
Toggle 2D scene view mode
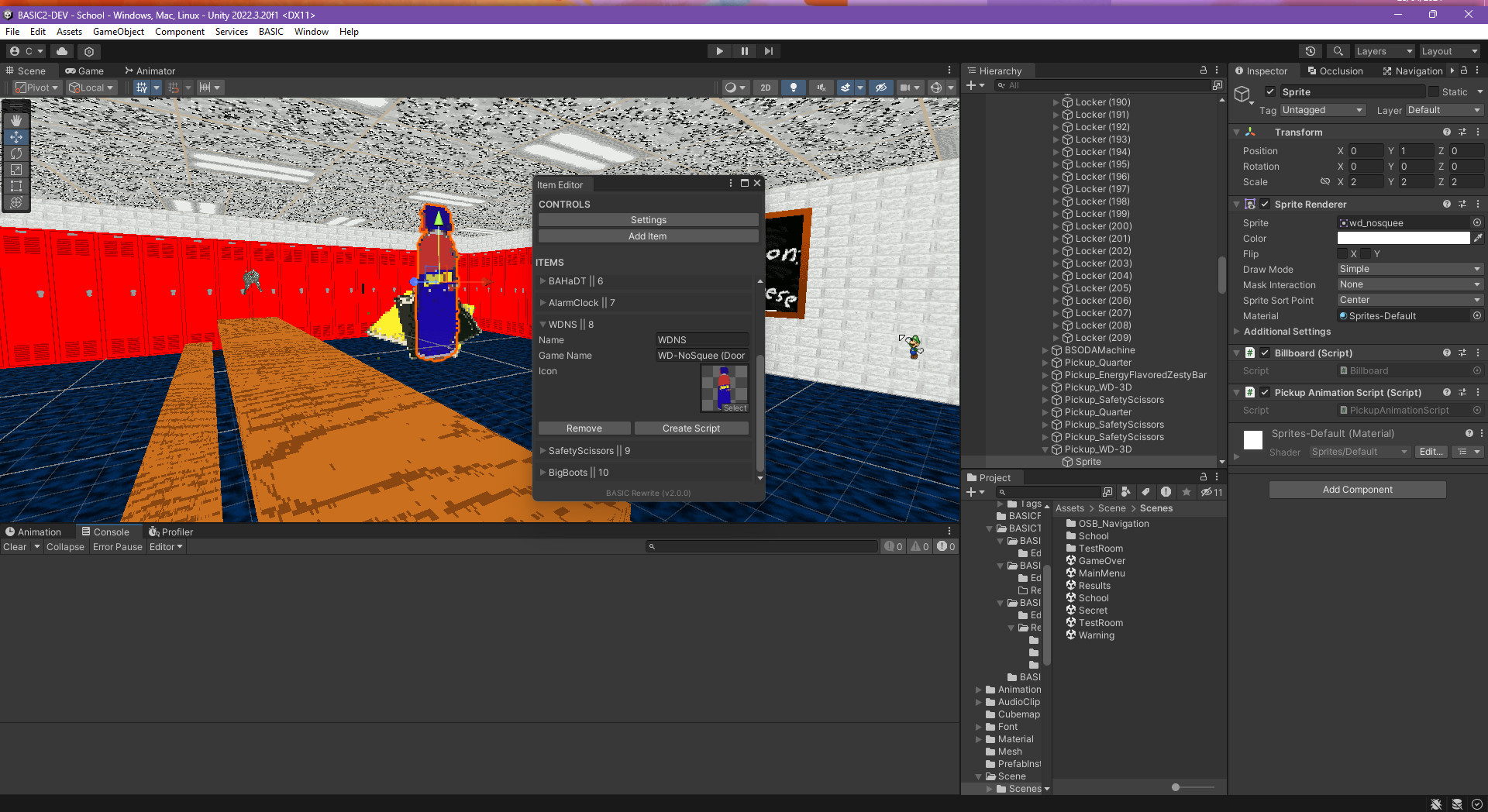point(765,87)
